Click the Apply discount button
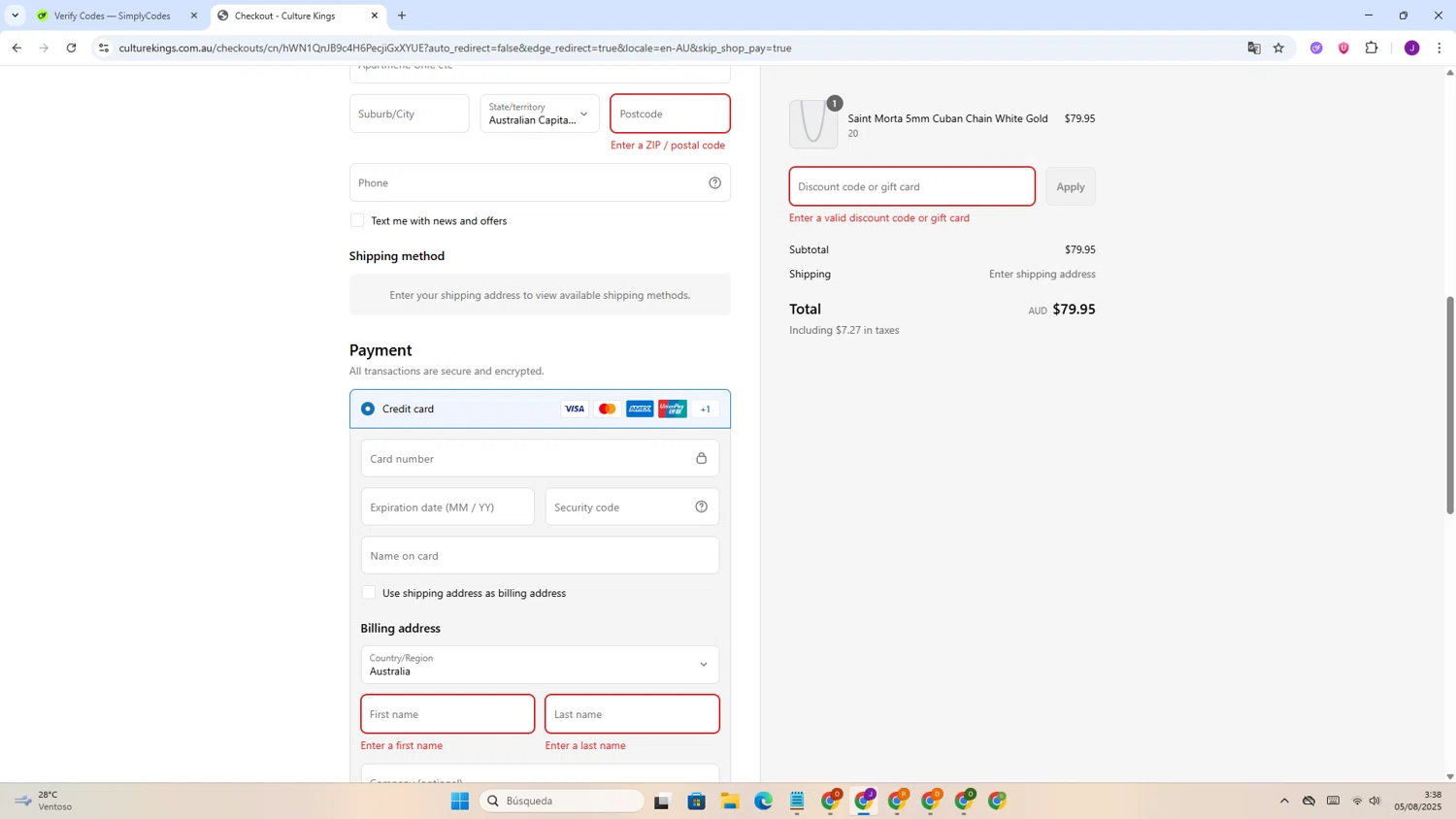Viewport: 1456px width, 819px height. pyautogui.click(x=1071, y=186)
